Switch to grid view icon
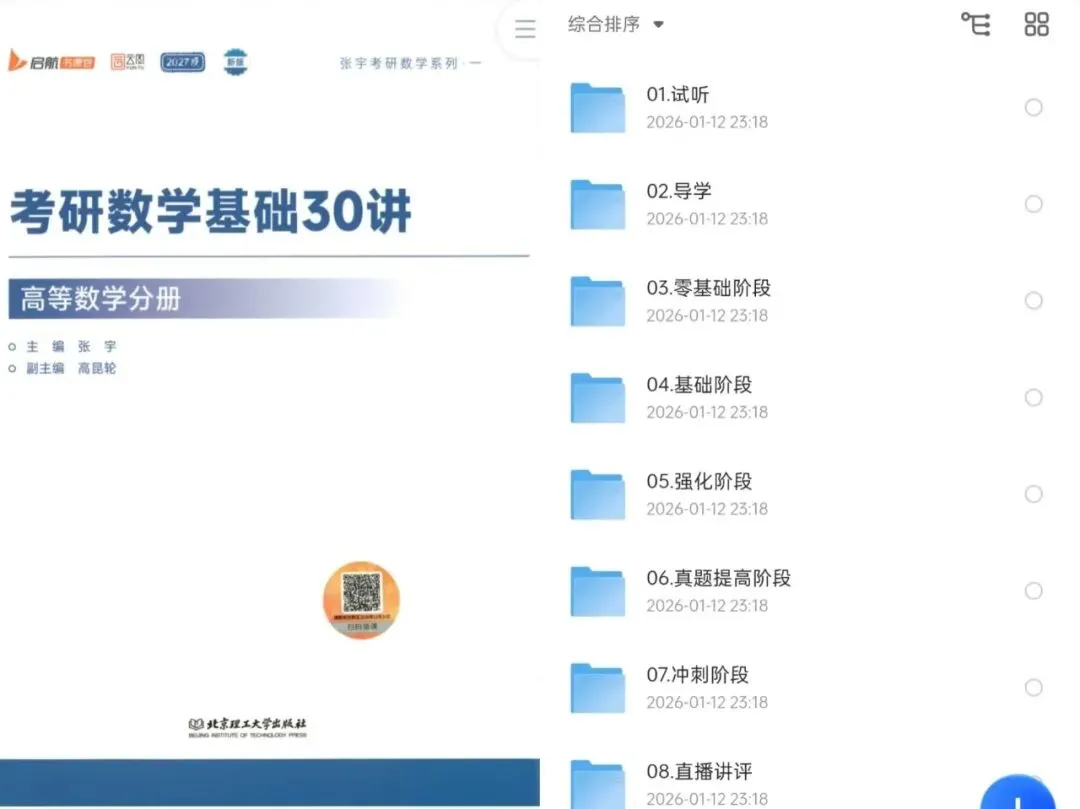Viewport: 1080px width, 809px height. coord(1036,24)
